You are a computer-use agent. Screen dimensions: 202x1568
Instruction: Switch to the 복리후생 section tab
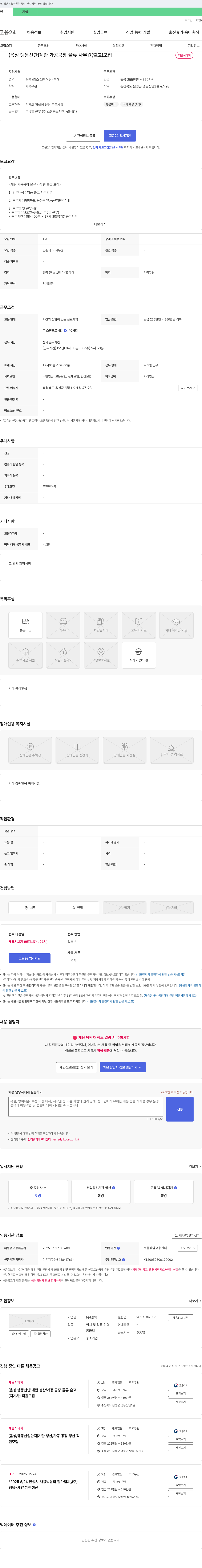[119, 46]
